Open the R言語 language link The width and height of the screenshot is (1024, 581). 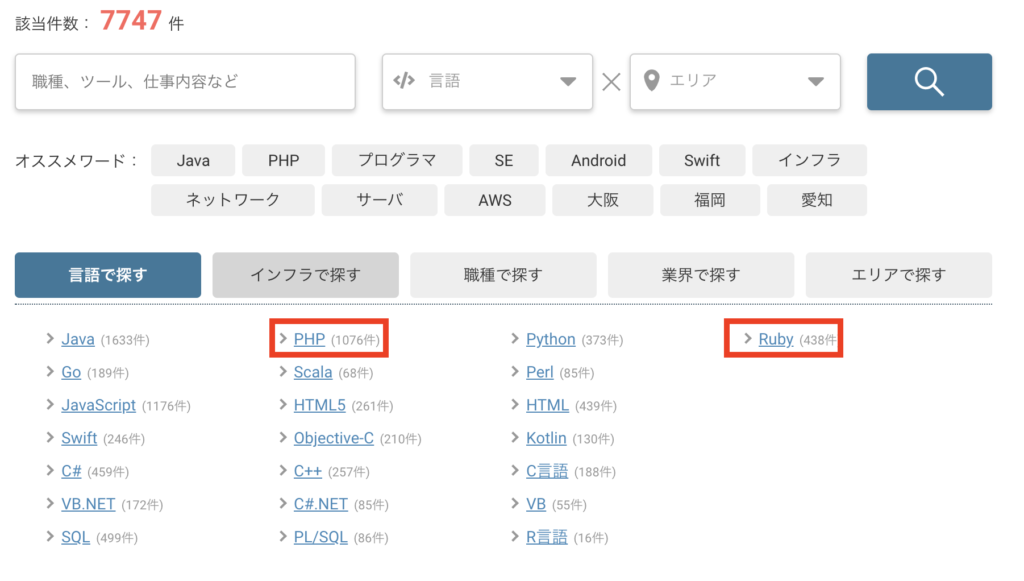click(547, 537)
